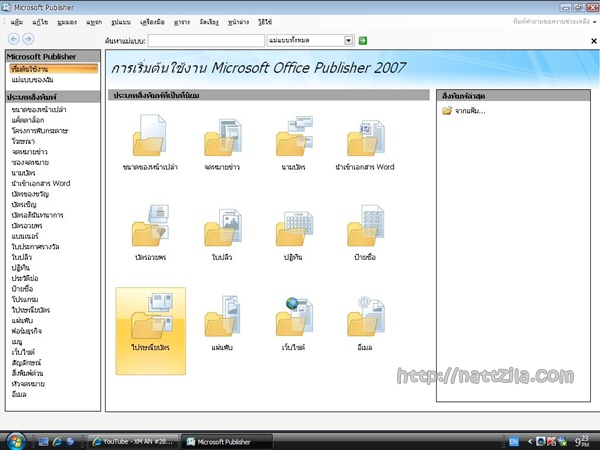Open the แทรก (Insert) menu
Screen dimensions: 600x450
(x=94, y=22)
